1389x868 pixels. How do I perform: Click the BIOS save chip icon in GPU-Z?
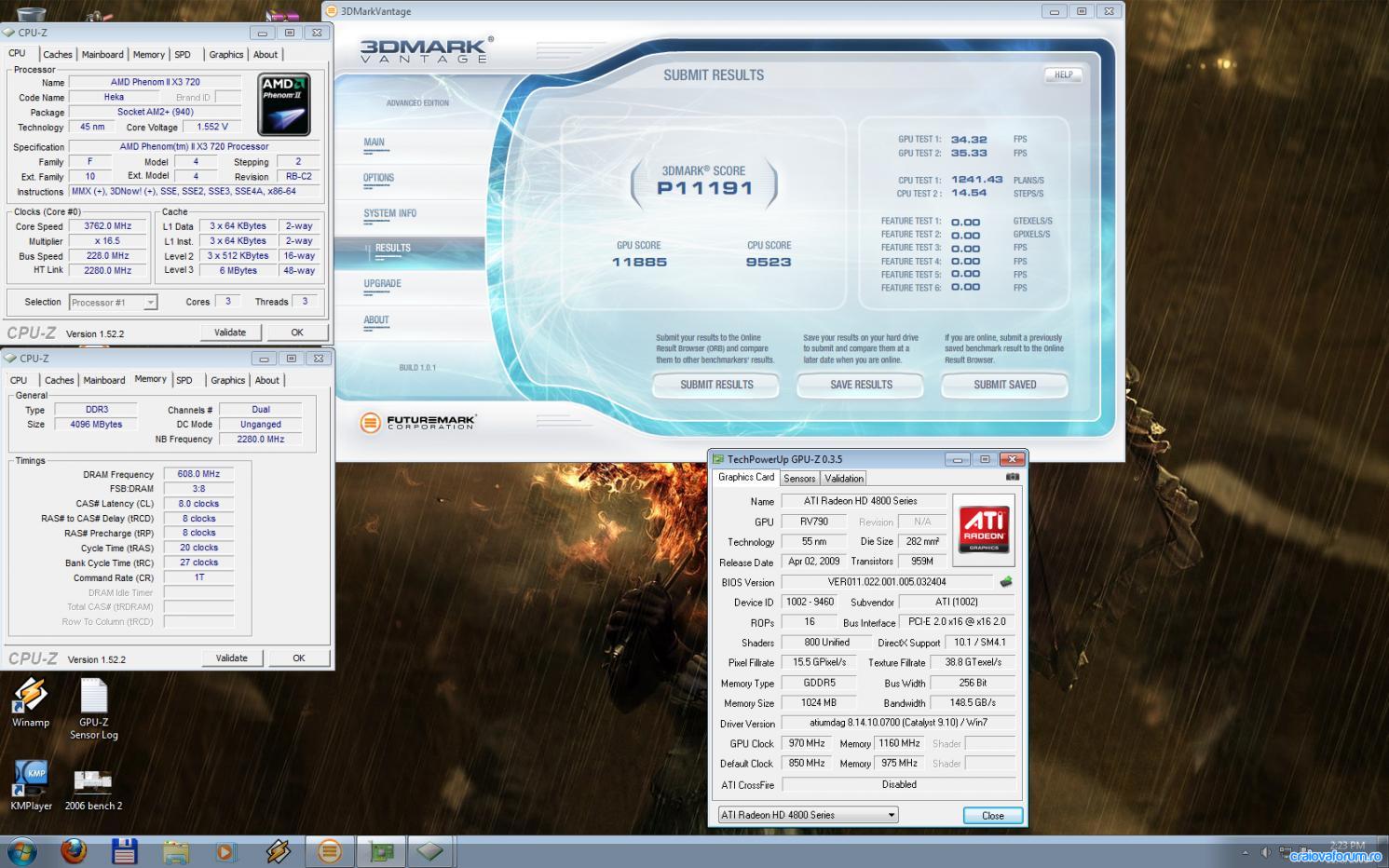click(x=1006, y=582)
